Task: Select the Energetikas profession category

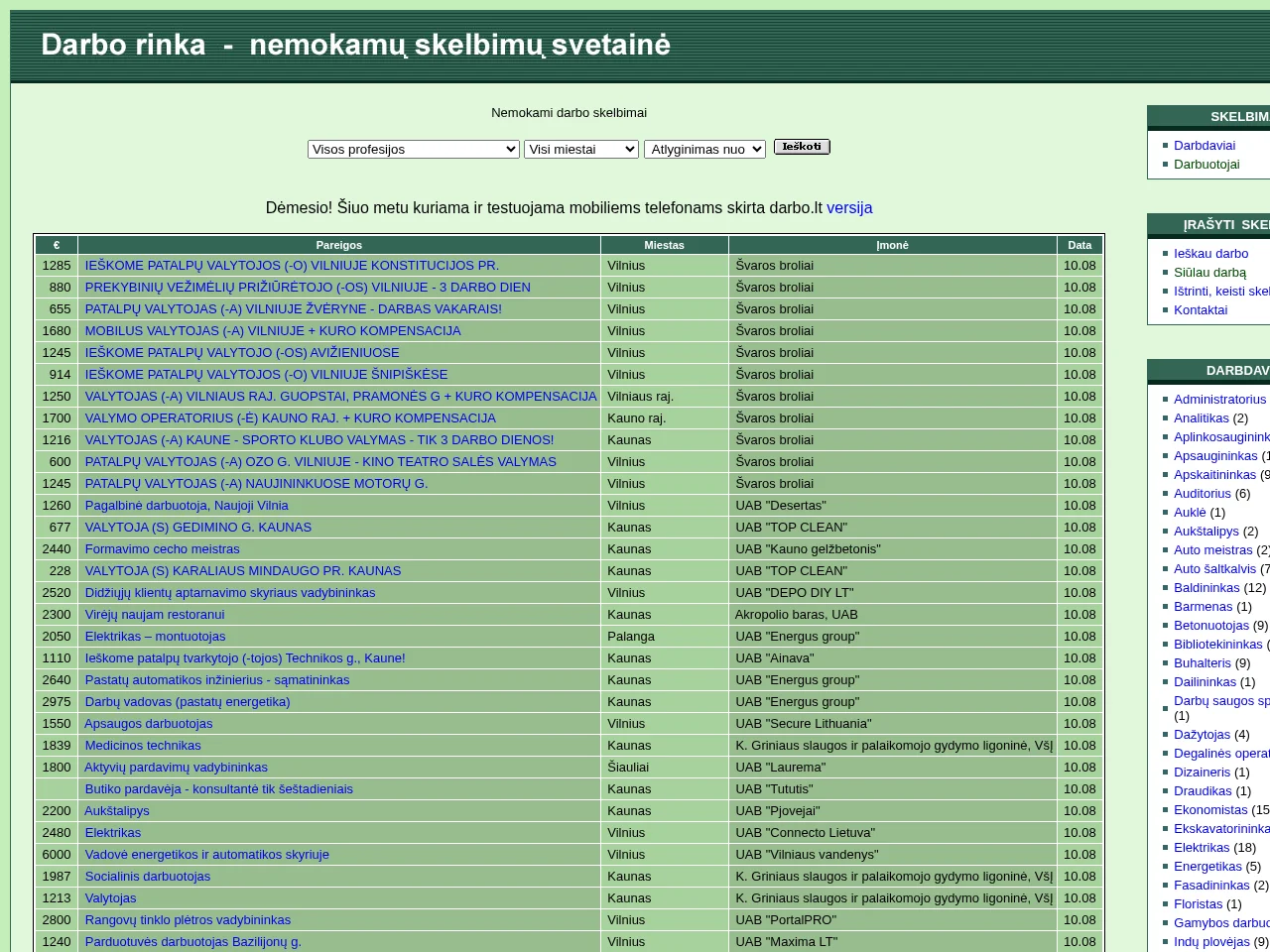Action: tap(1207, 867)
